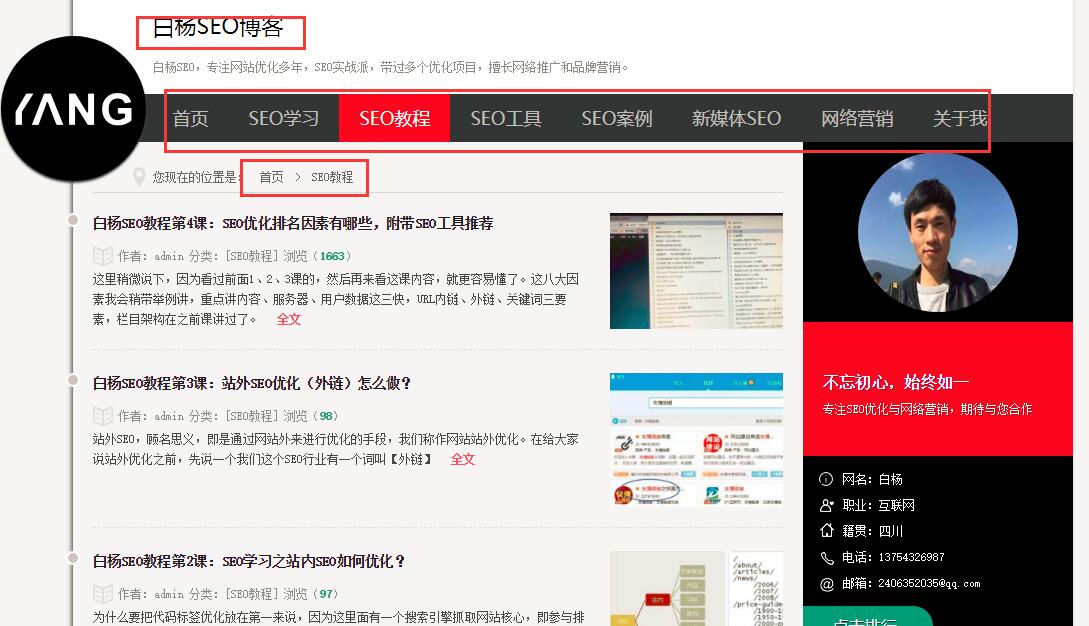Click the book icon beside the 第2课 author line
Image resolution: width=1089 pixels, height=626 pixels.
103,594
